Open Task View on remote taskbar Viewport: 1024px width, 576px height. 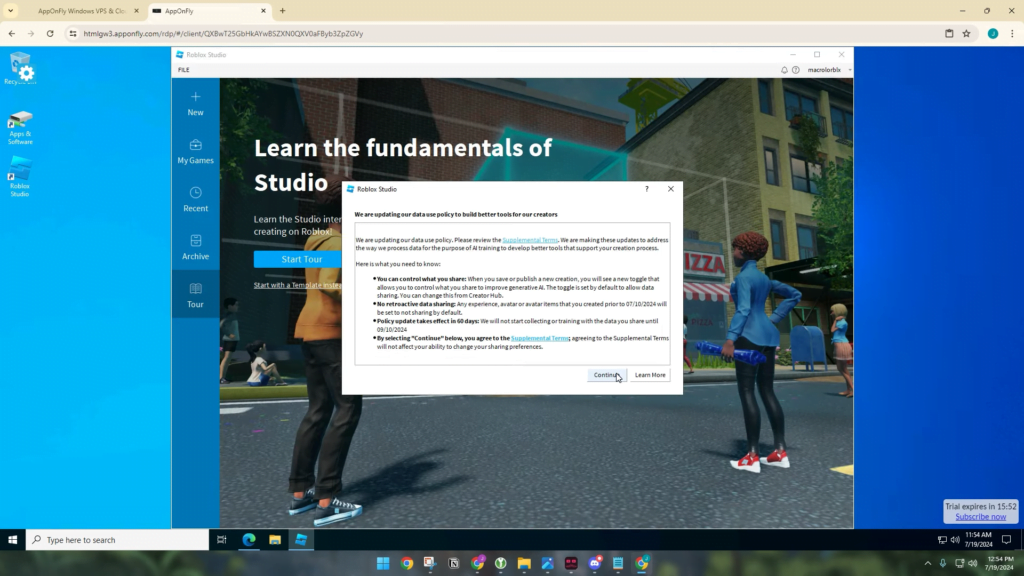tap(222, 540)
